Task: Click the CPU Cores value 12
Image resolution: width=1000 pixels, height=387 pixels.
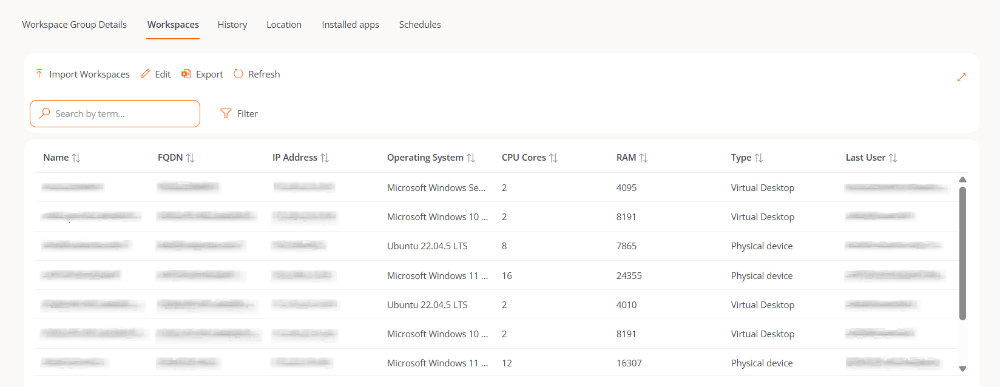Action: (507, 363)
